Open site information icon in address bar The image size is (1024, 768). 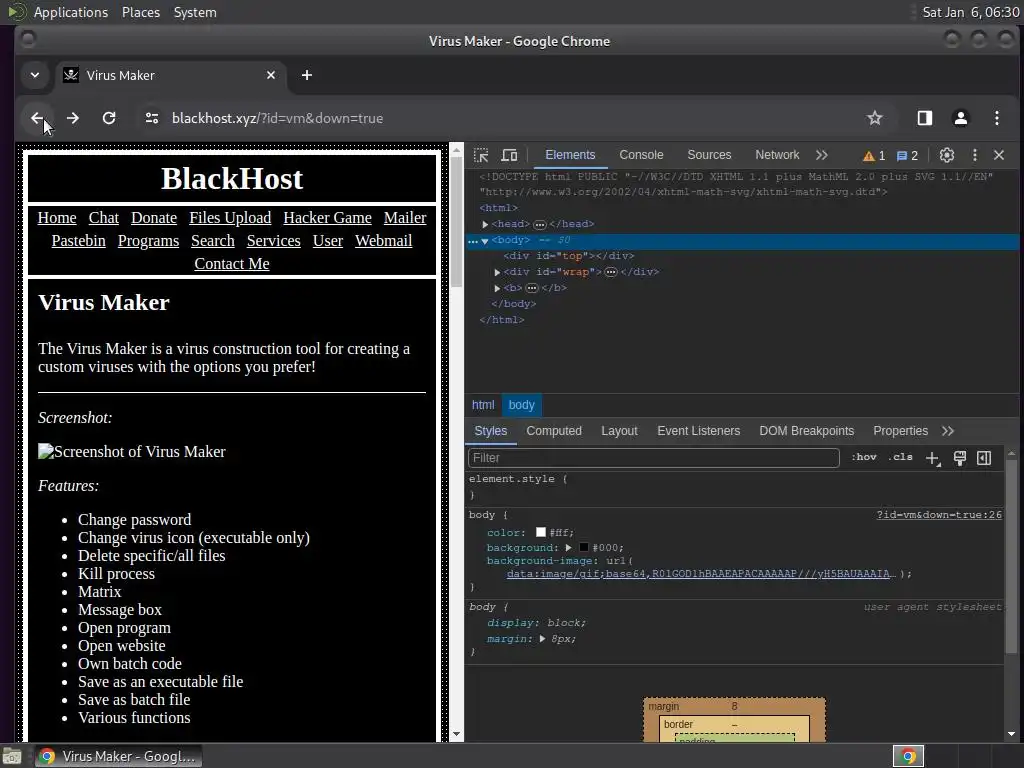tap(152, 118)
